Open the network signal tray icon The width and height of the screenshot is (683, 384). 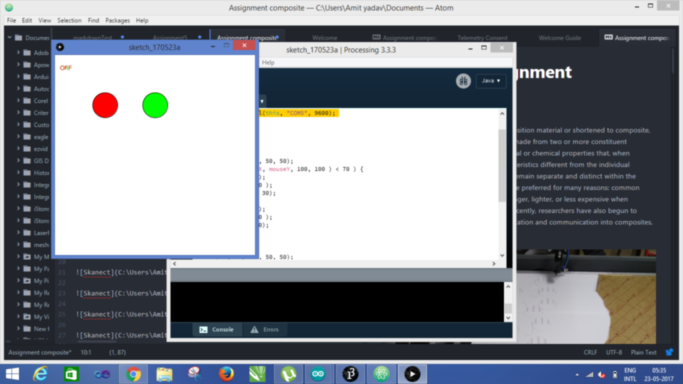(x=590, y=374)
